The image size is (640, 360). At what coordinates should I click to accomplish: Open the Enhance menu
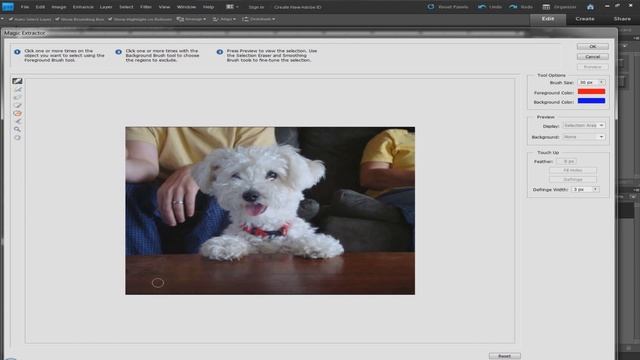click(83, 7)
